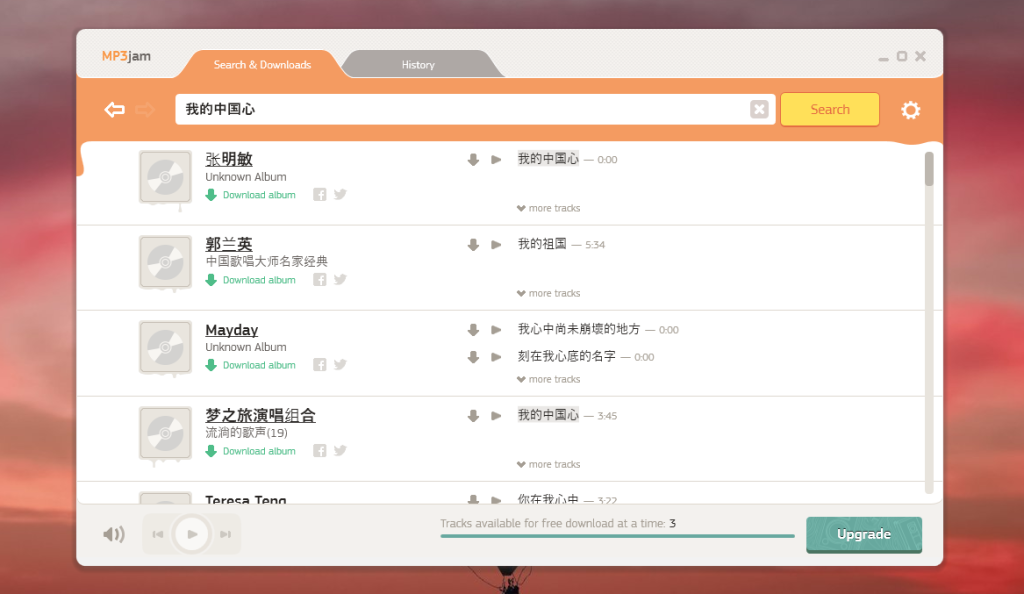1024x594 pixels.
Task: Expand more tracks under Mayday
Action: pyautogui.click(x=549, y=380)
